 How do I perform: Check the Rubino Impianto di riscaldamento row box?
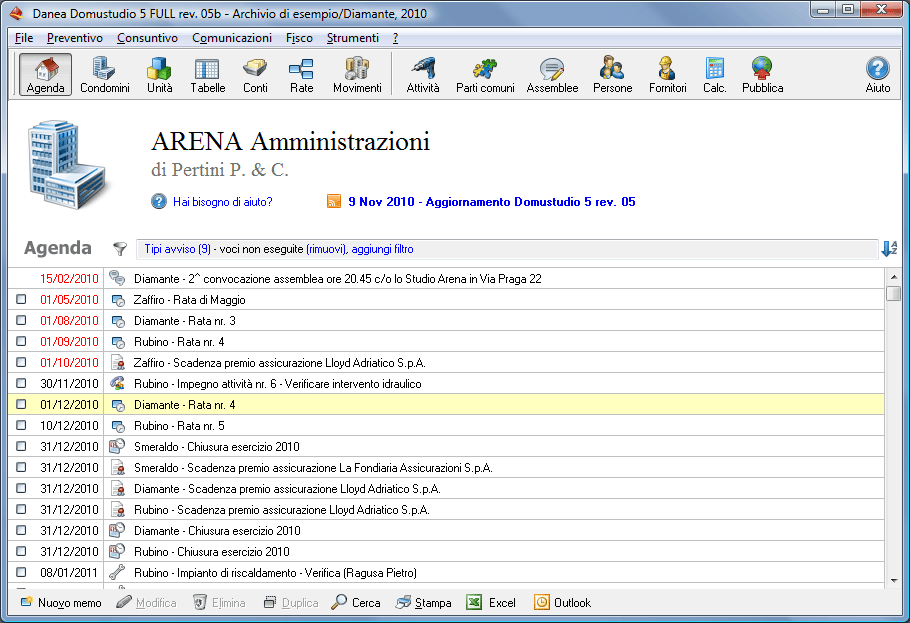(21, 572)
